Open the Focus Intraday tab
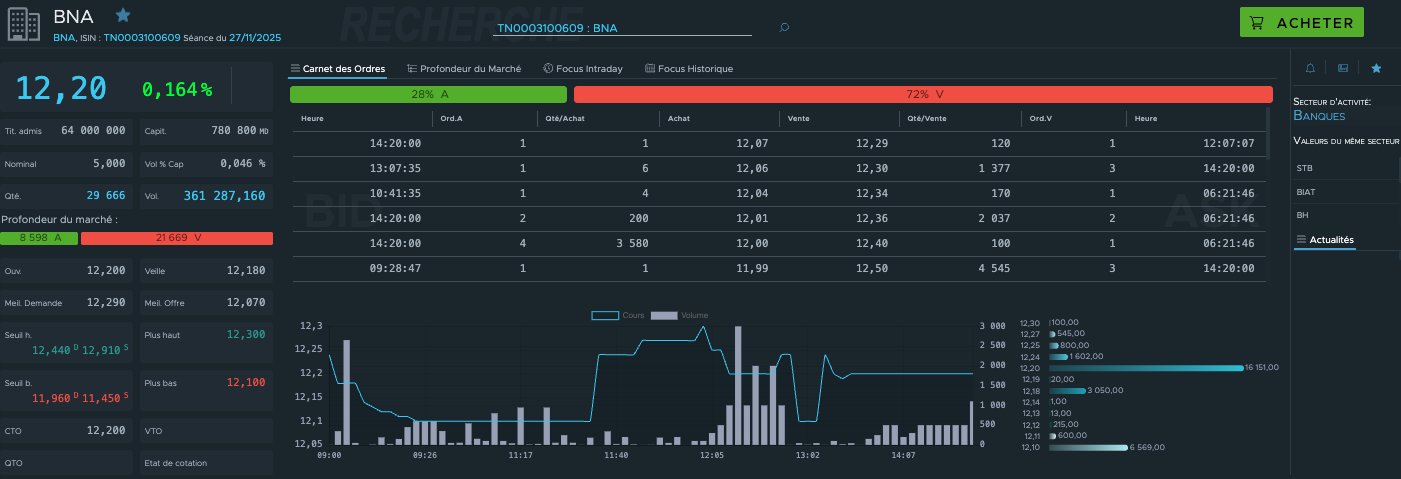Image resolution: width=1401 pixels, height=479 pixels. tap(583, 69)
